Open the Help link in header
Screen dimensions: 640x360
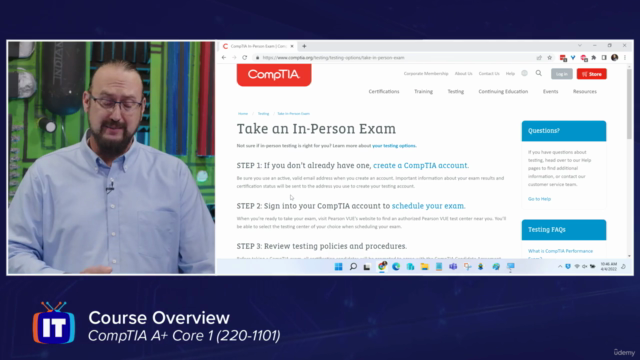[x=510, y=73]
